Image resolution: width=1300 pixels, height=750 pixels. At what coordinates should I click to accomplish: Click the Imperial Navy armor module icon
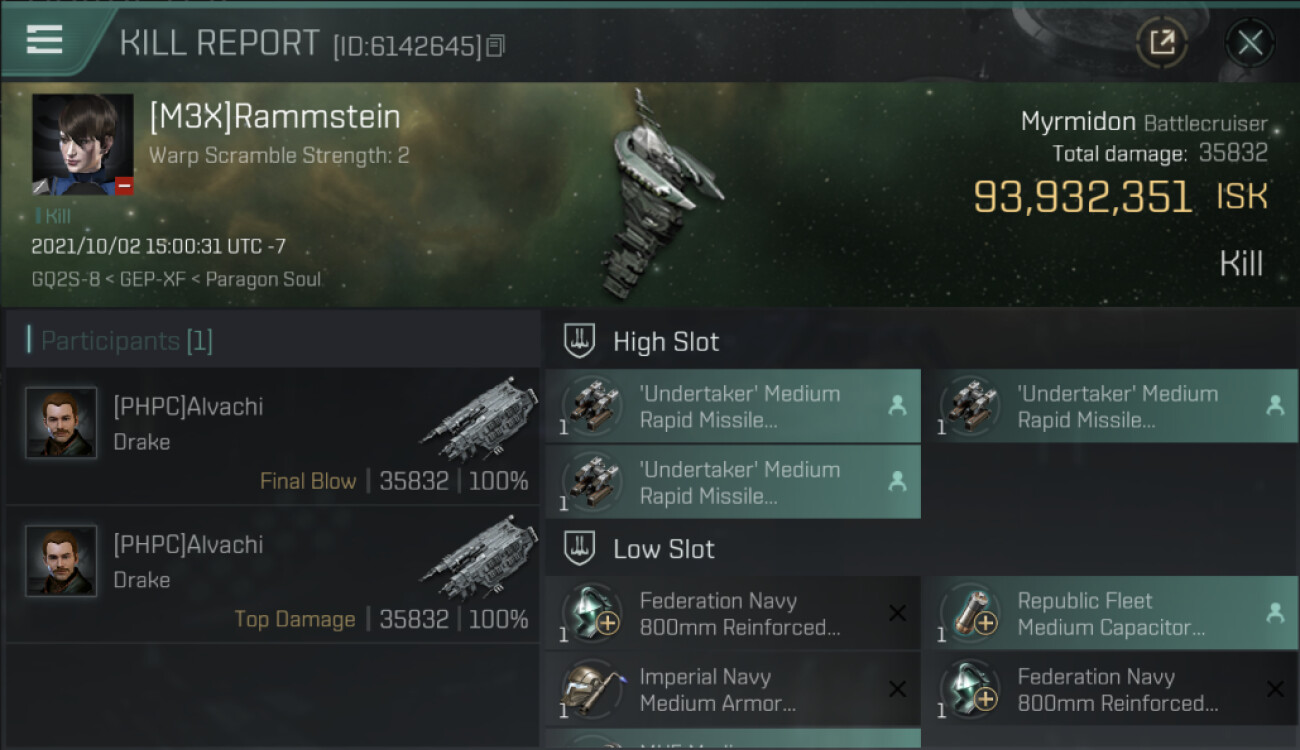591,690
